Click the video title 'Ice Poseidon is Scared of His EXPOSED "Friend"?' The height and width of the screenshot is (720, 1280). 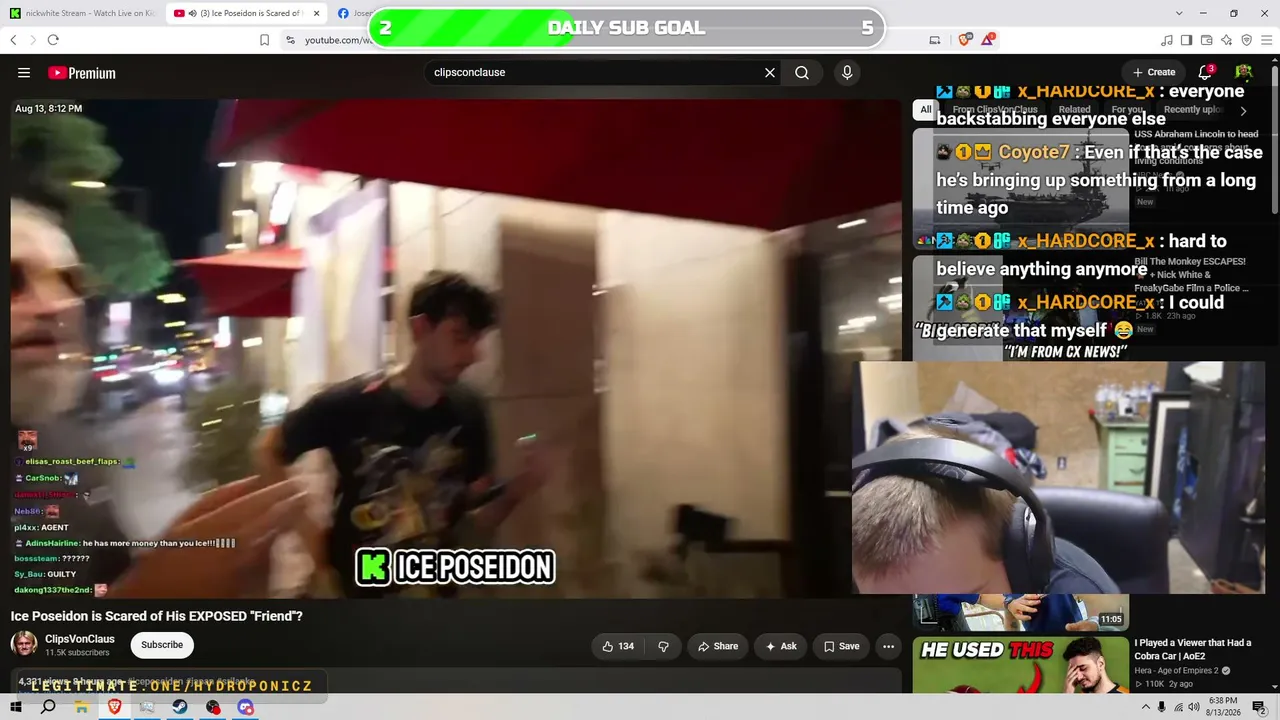pyautogui.click(x=157, y=616)
